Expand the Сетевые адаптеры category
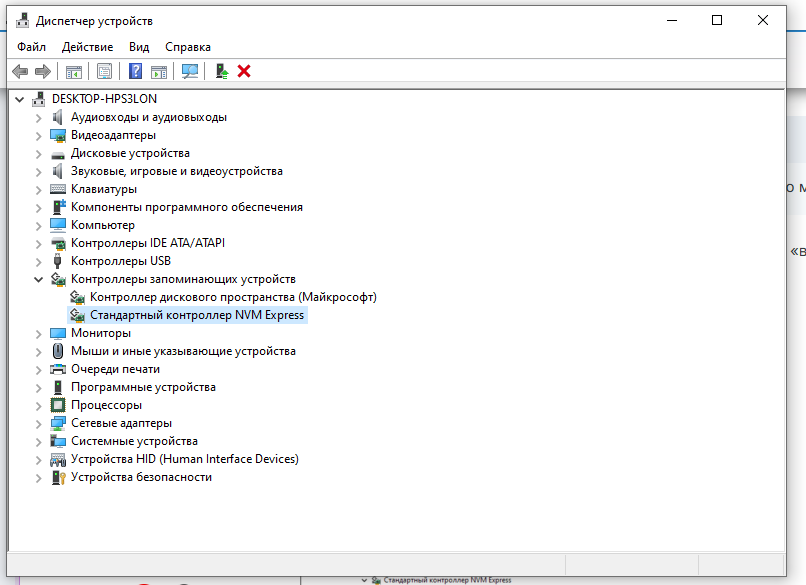Viewport: 806px width, 585px height. [x=39, y=423]
